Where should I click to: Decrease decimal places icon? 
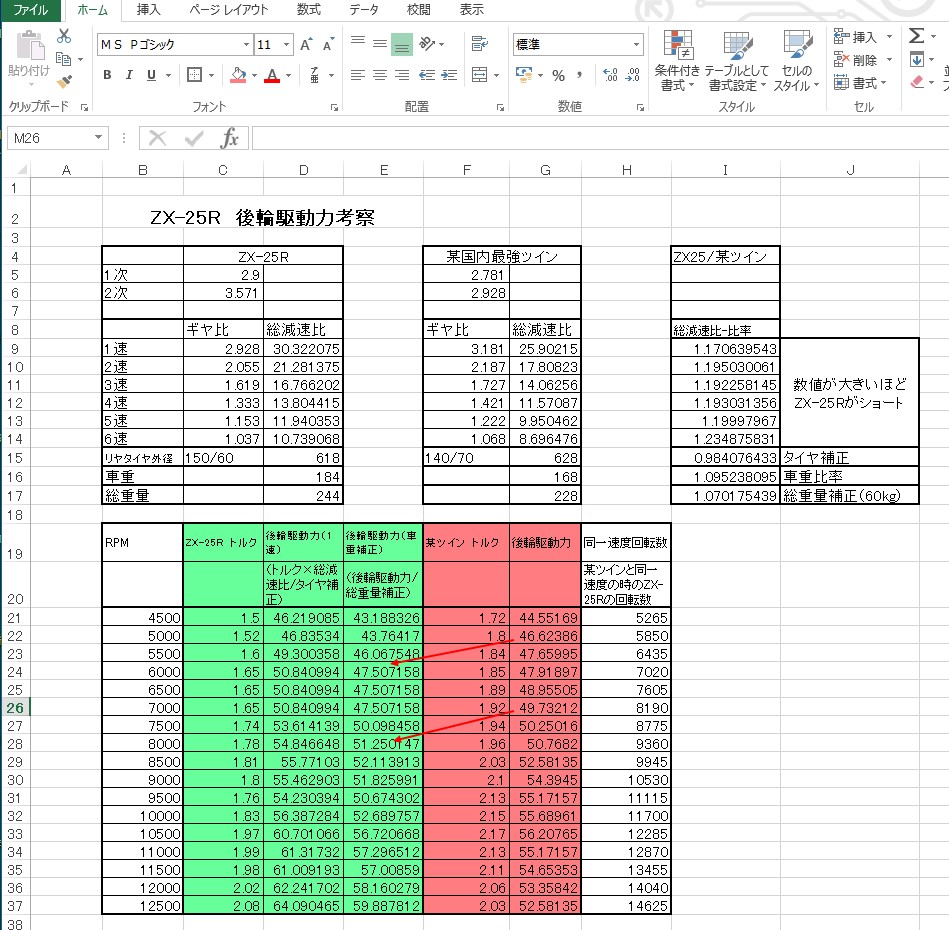pos(633,75)
